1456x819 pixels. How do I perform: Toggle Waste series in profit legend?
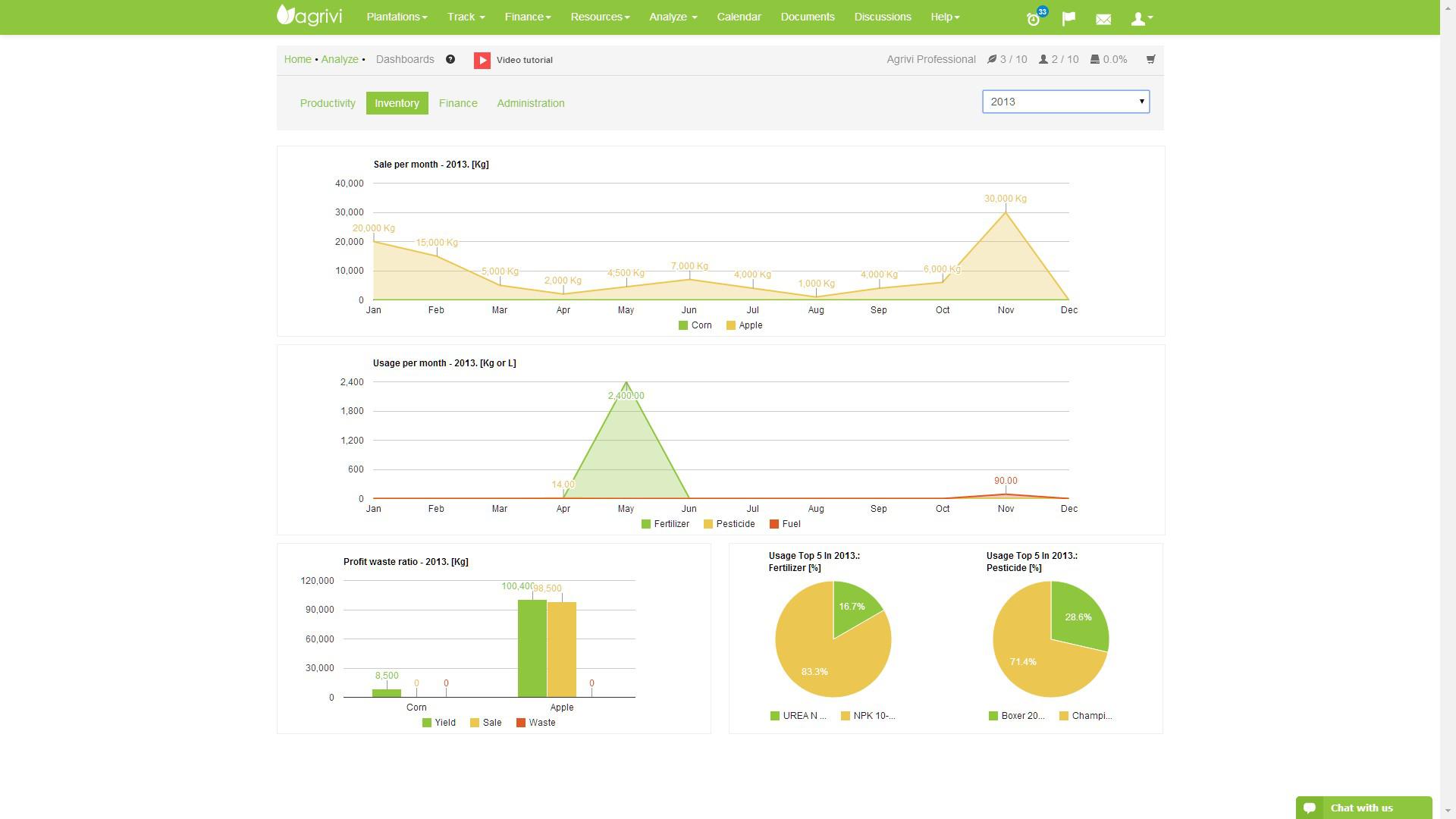tap(535, 723)
